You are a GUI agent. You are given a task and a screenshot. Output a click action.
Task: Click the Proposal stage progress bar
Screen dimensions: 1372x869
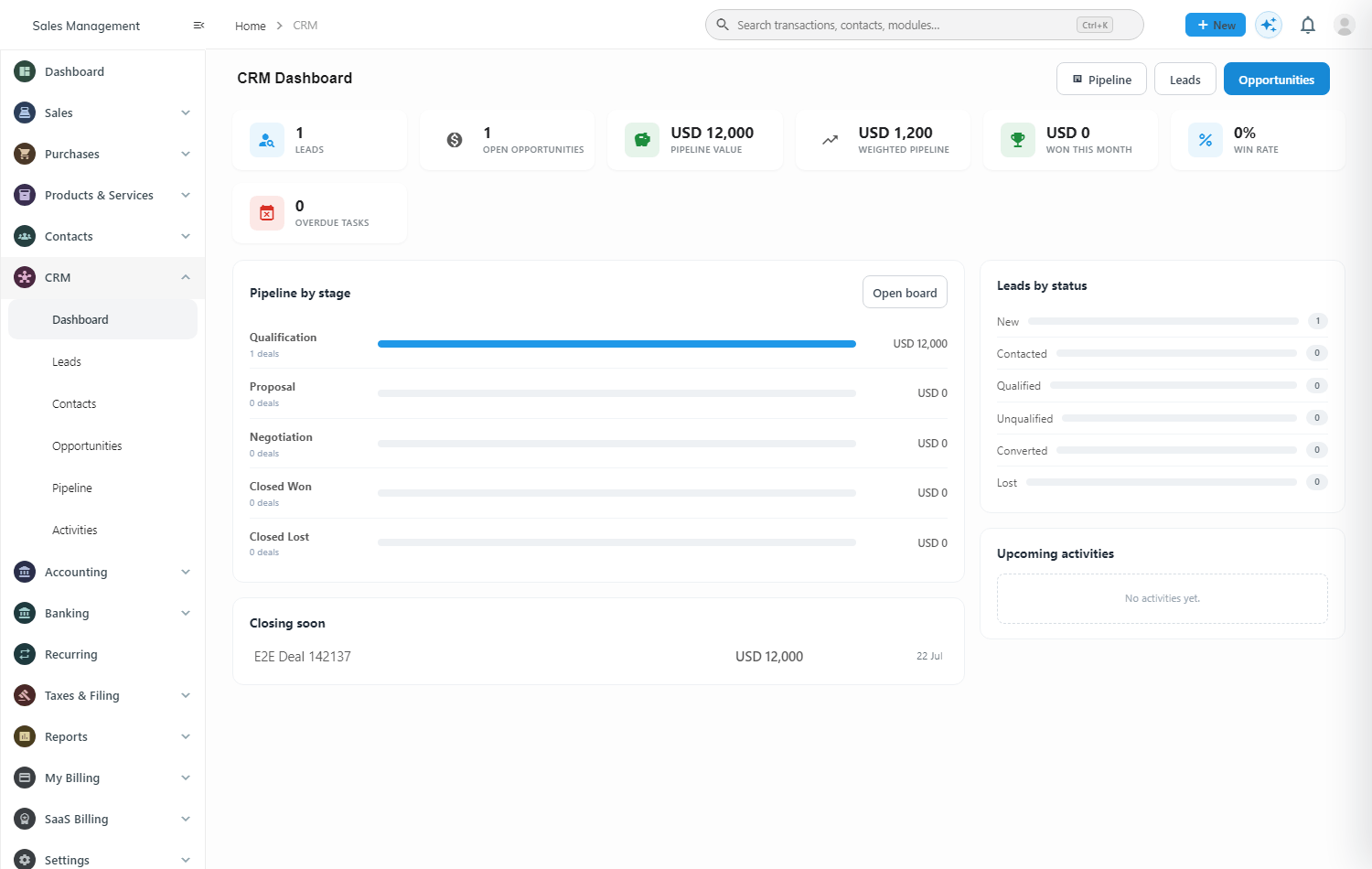[616, 393]
